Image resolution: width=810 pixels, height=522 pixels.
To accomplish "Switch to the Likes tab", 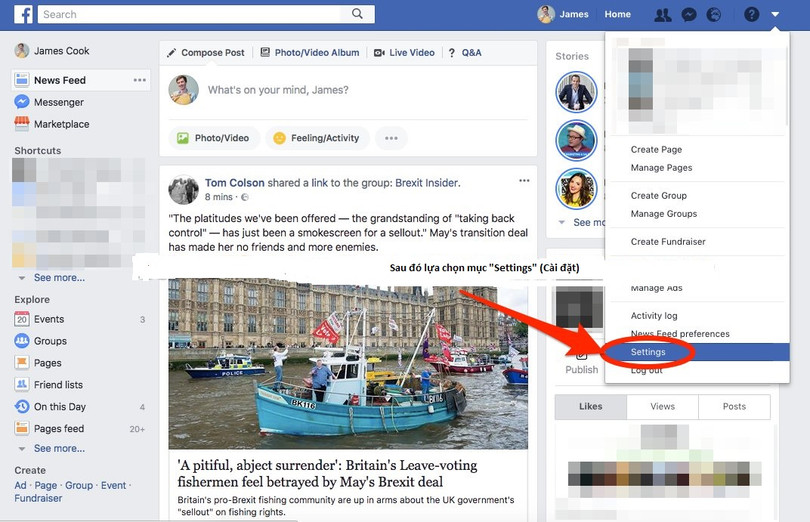I will [590, 407].
